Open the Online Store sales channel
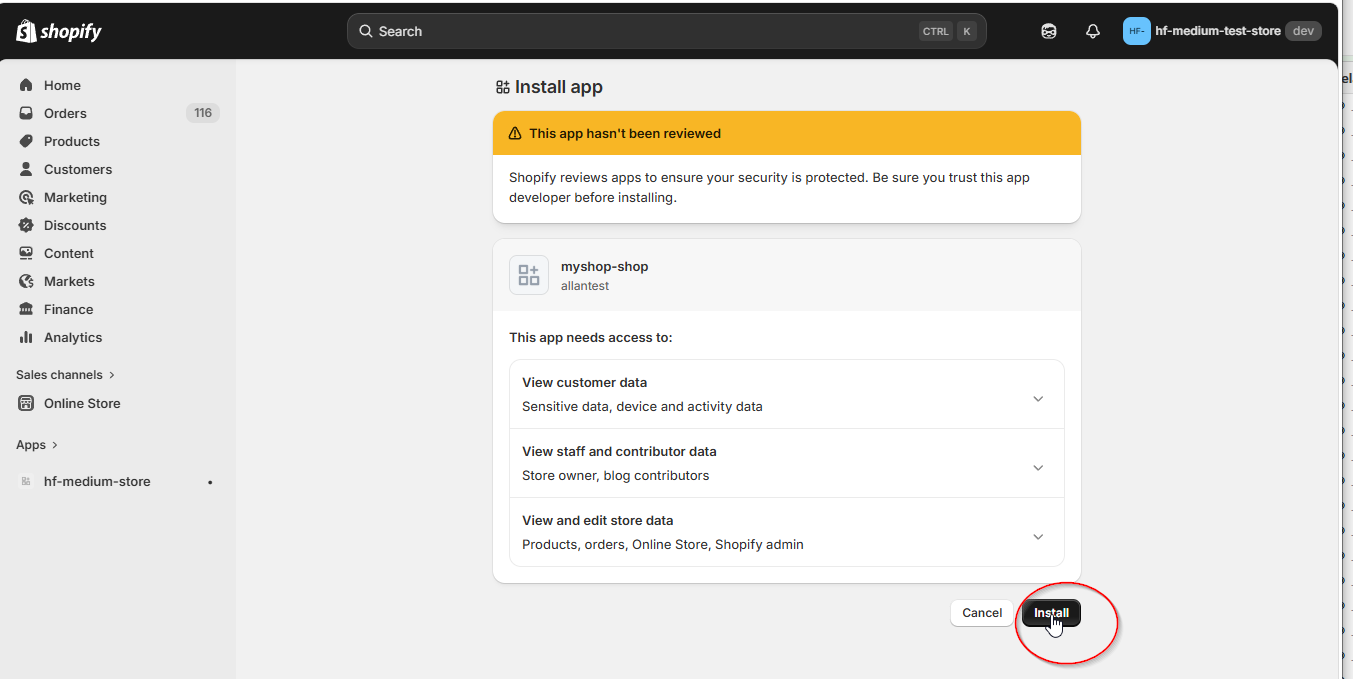This screenshot has width=1353, height=679. [x=80, y=403]
